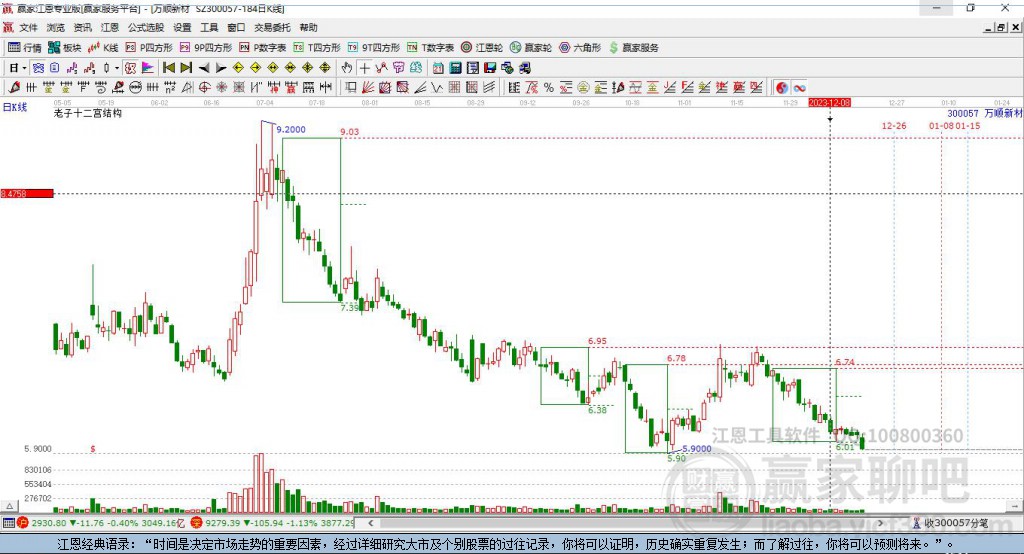Open the 9P四方形 tool
Screen dimensions: 1024x554
coord(206,48)
